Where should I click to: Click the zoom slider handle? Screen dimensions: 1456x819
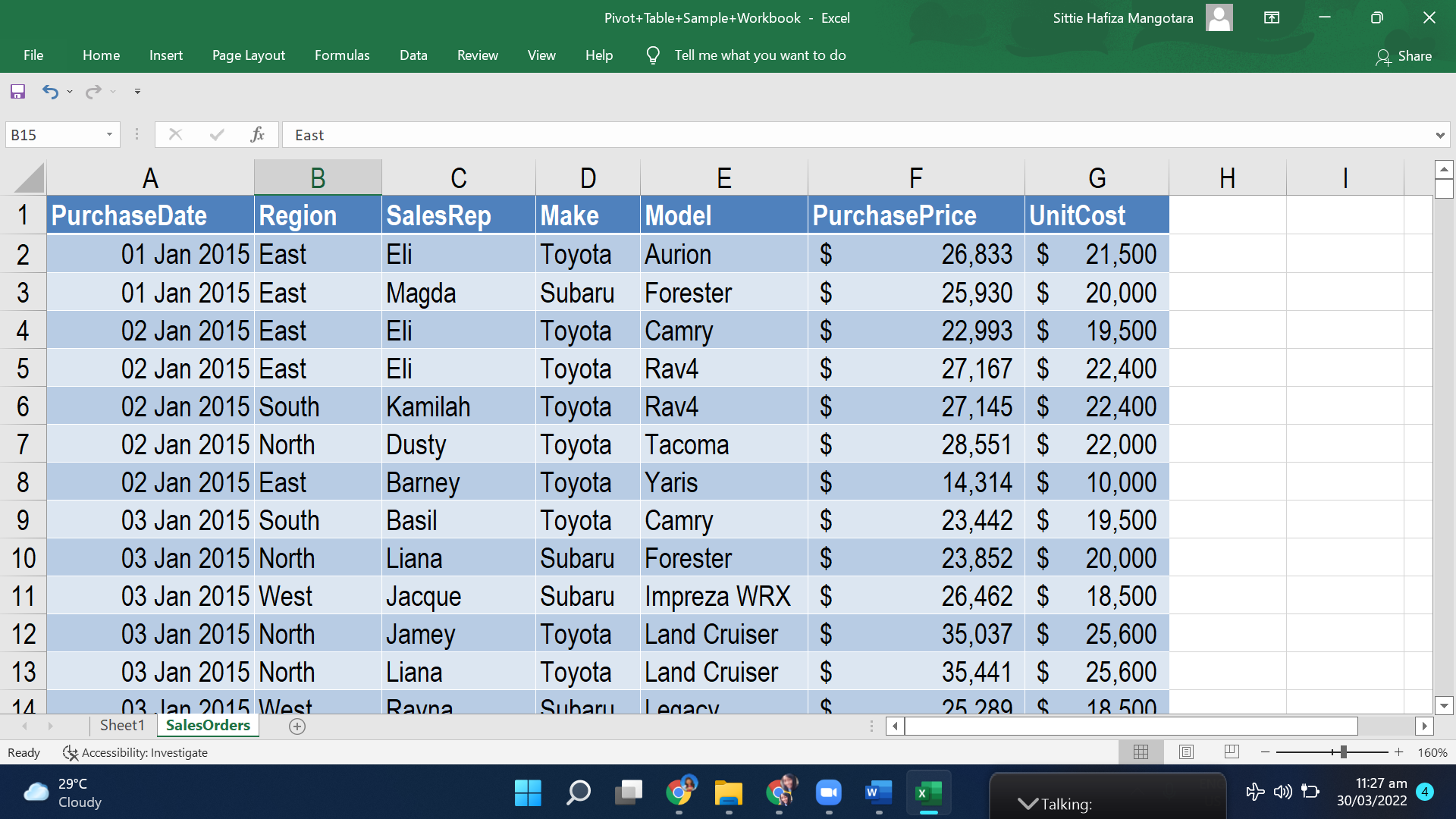tap(1343, 752)
